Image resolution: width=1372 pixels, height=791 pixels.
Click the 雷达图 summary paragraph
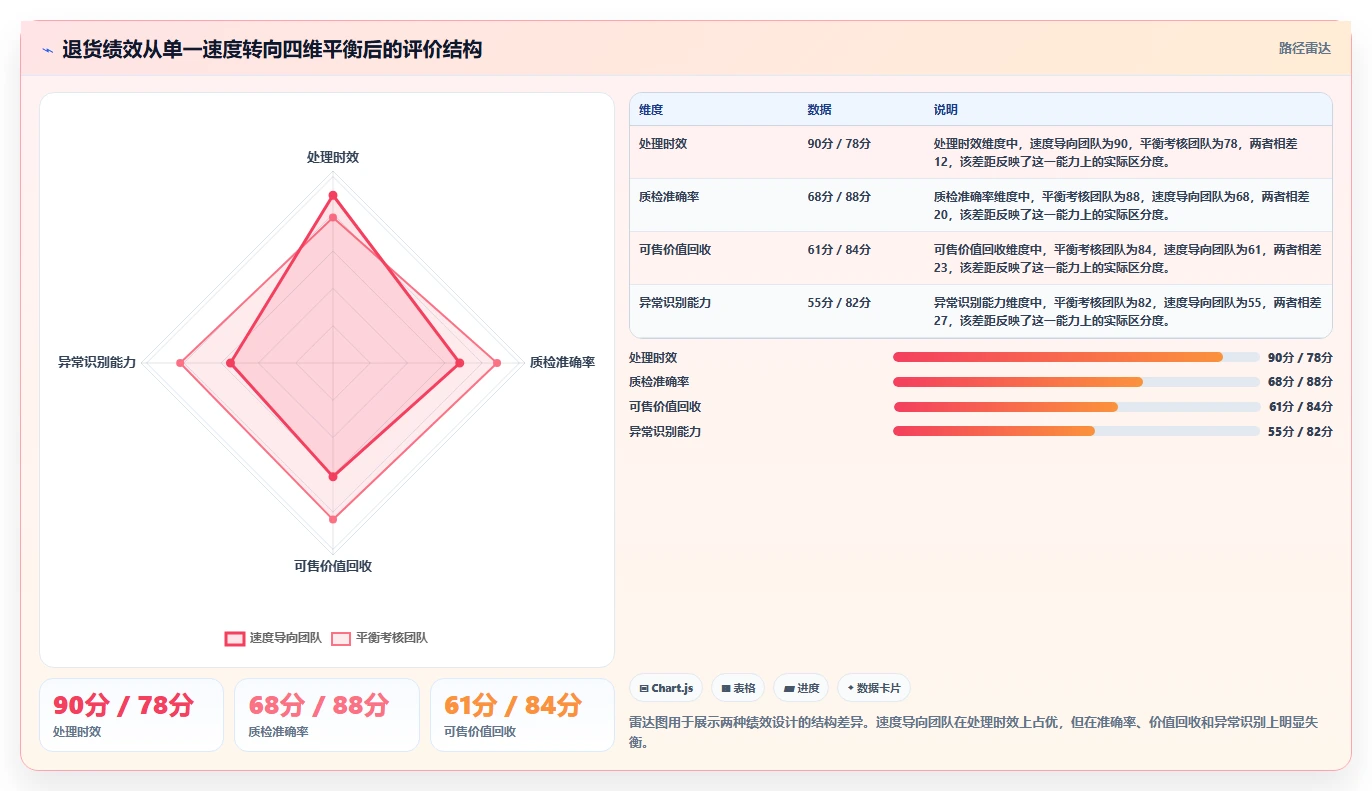[x=975, y=732]
